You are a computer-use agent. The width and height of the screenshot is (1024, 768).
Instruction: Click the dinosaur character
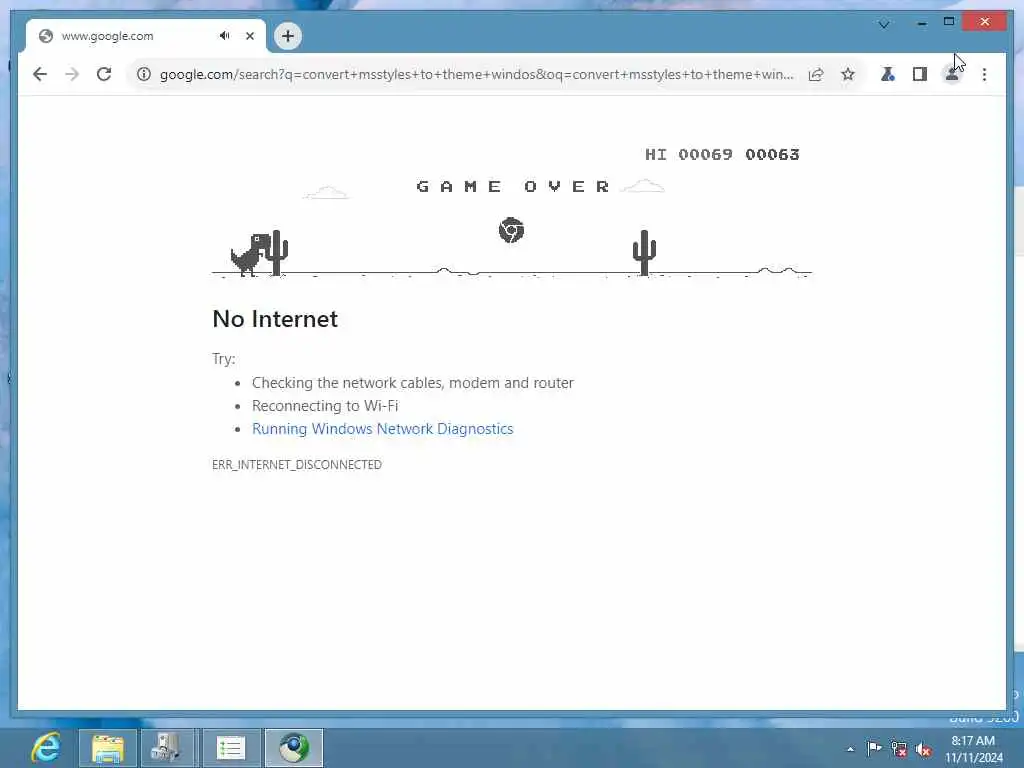(250, 254)
